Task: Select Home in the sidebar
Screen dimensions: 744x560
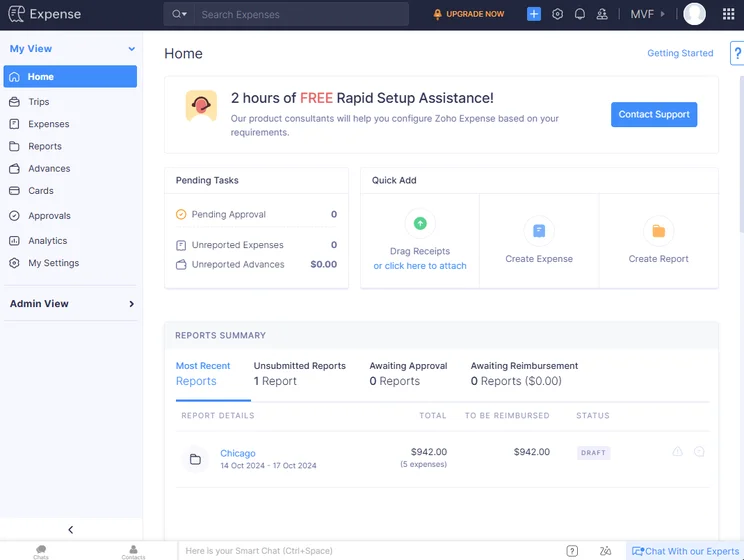Action: (70, 76)
